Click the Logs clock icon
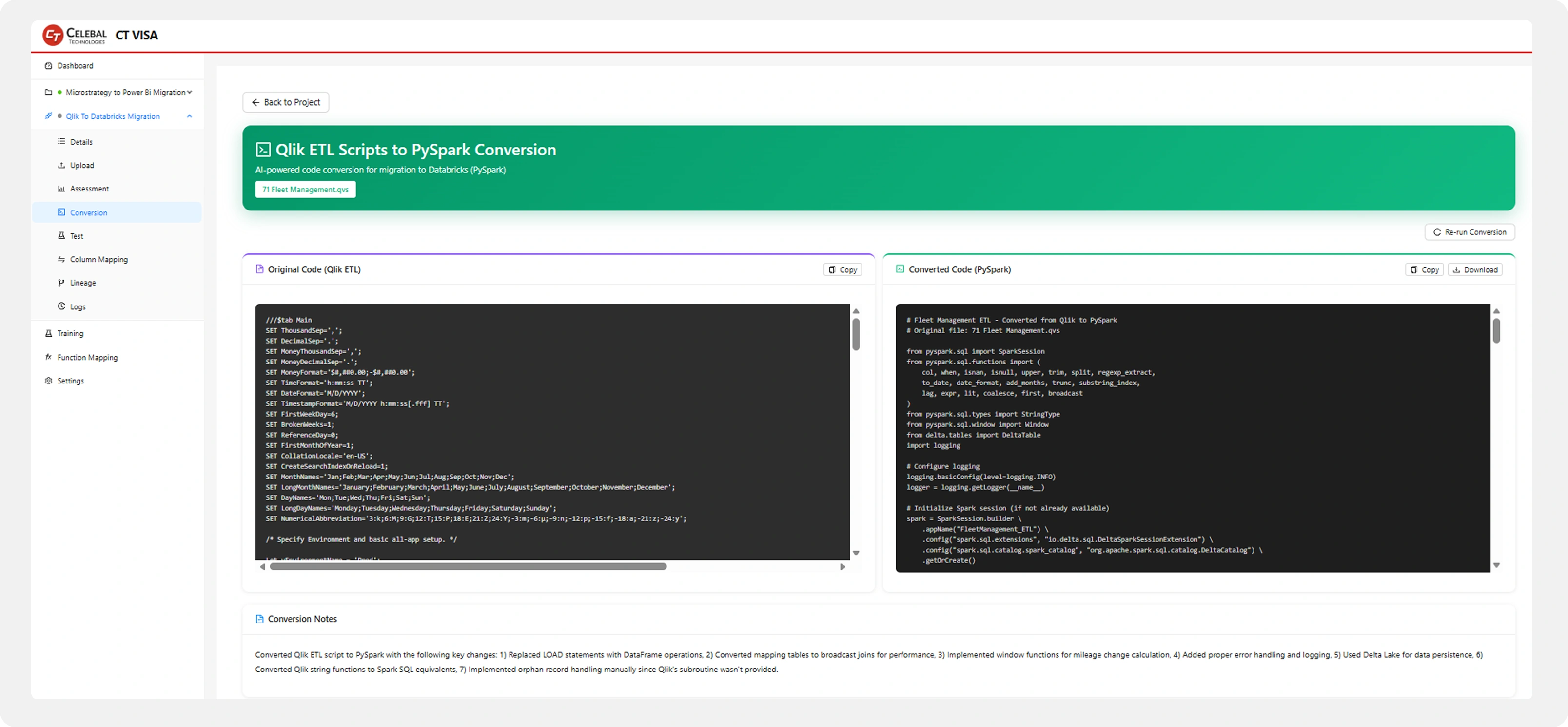The image size is (1568, 727). (61, 306)
